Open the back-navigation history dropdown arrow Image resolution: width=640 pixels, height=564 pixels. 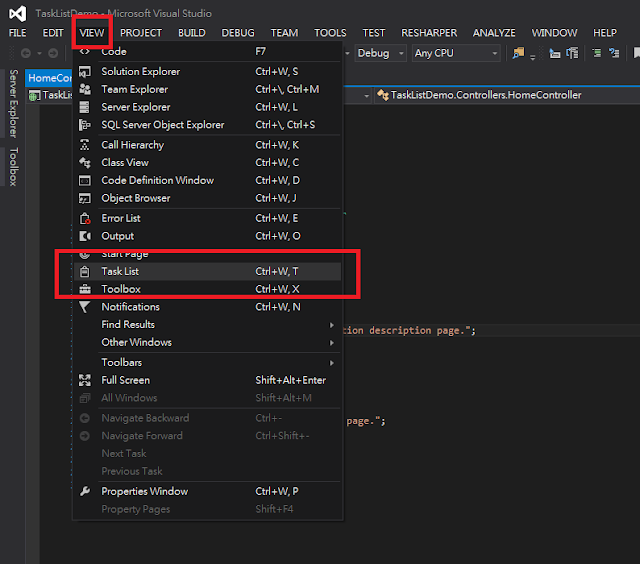[x=40, y=53]
